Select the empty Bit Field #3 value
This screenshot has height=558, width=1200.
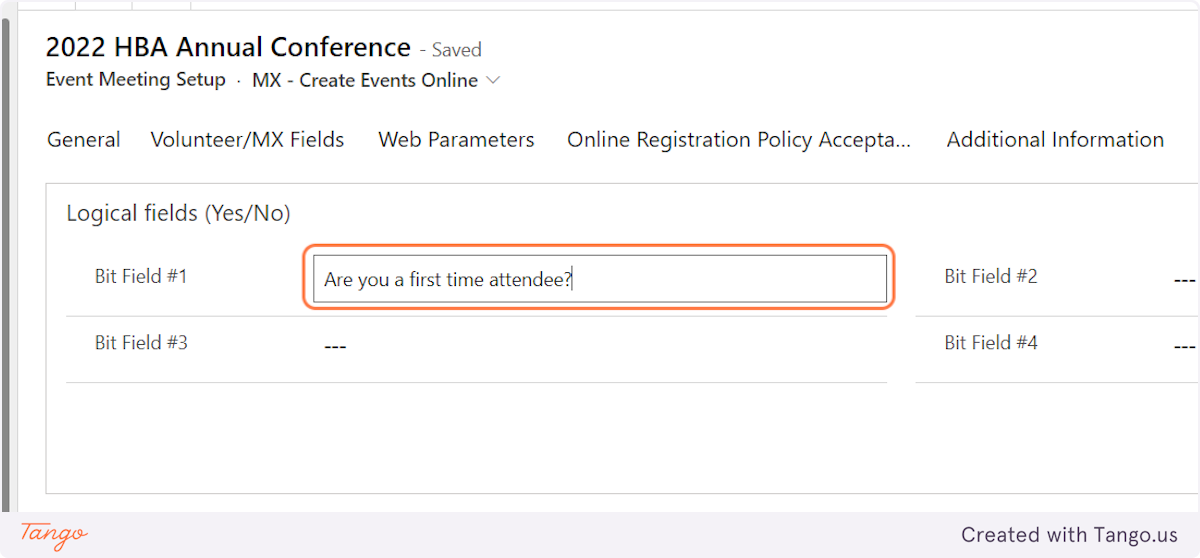coord(336,346)
